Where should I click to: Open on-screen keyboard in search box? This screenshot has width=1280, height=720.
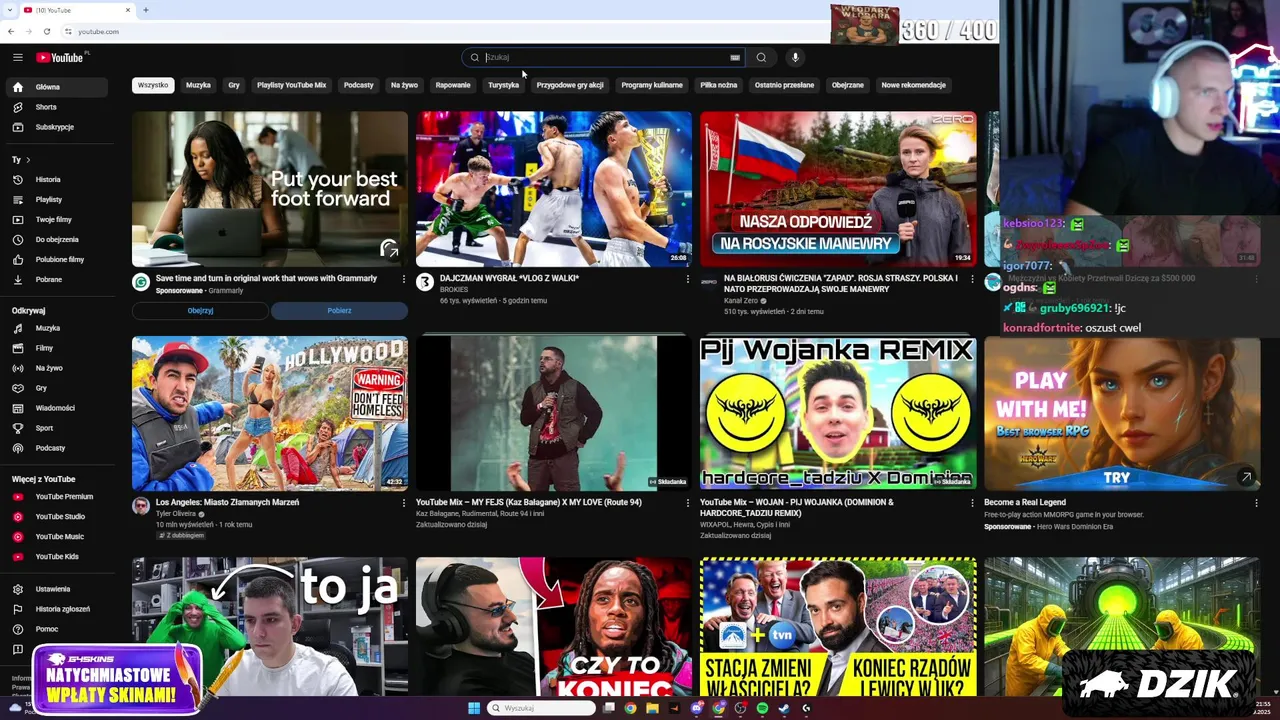735,57
